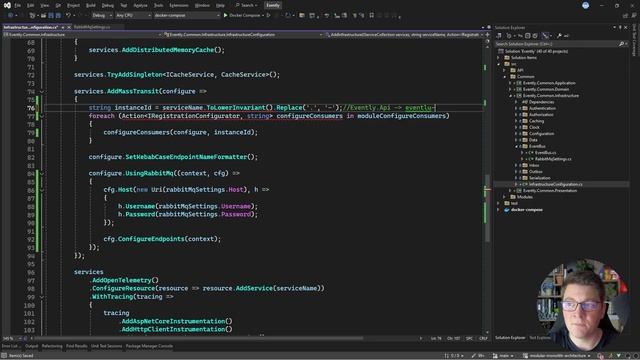Expand the Modules folder
The image size is (640, 360).
click(504, 197)
